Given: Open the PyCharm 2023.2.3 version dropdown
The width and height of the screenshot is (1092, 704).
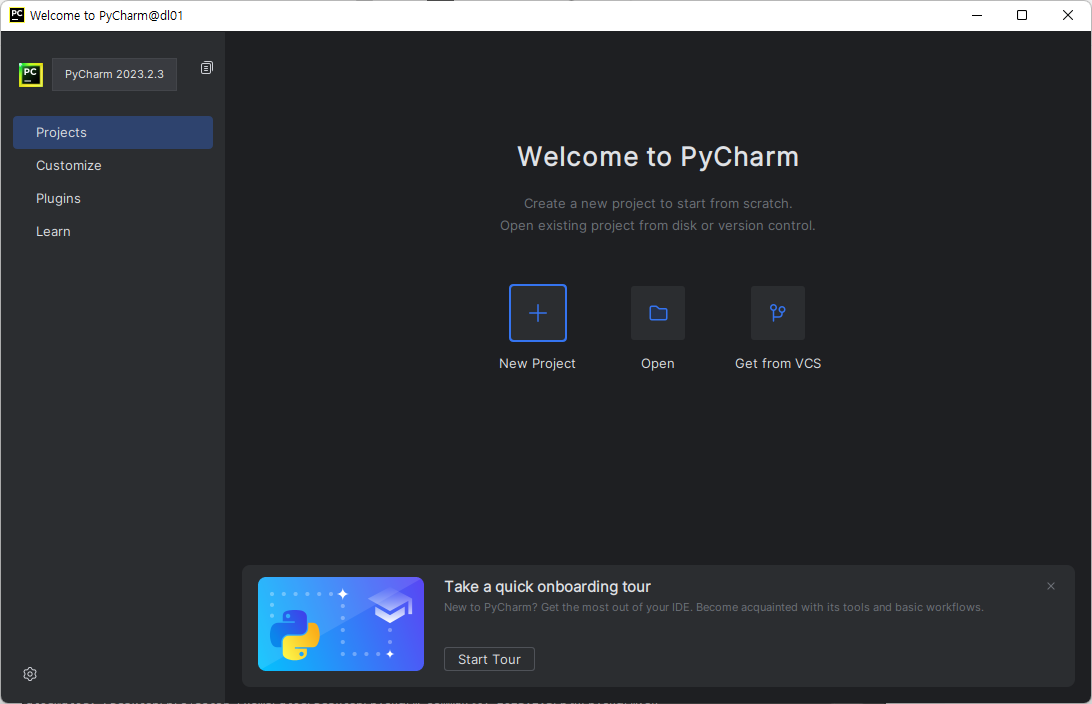Looking at the screenshot, I should coord(114,74).
